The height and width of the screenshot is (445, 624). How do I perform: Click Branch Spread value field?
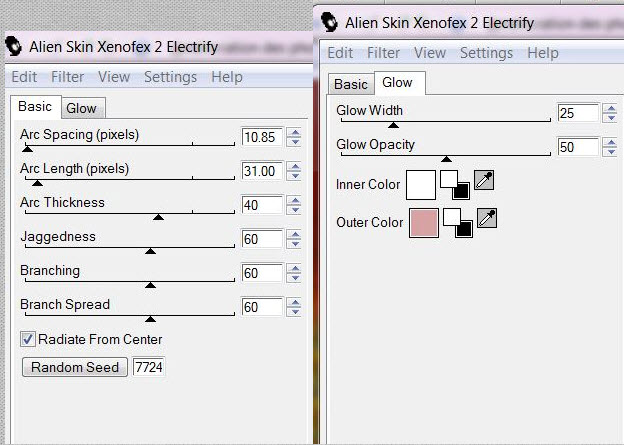point(262,307)
